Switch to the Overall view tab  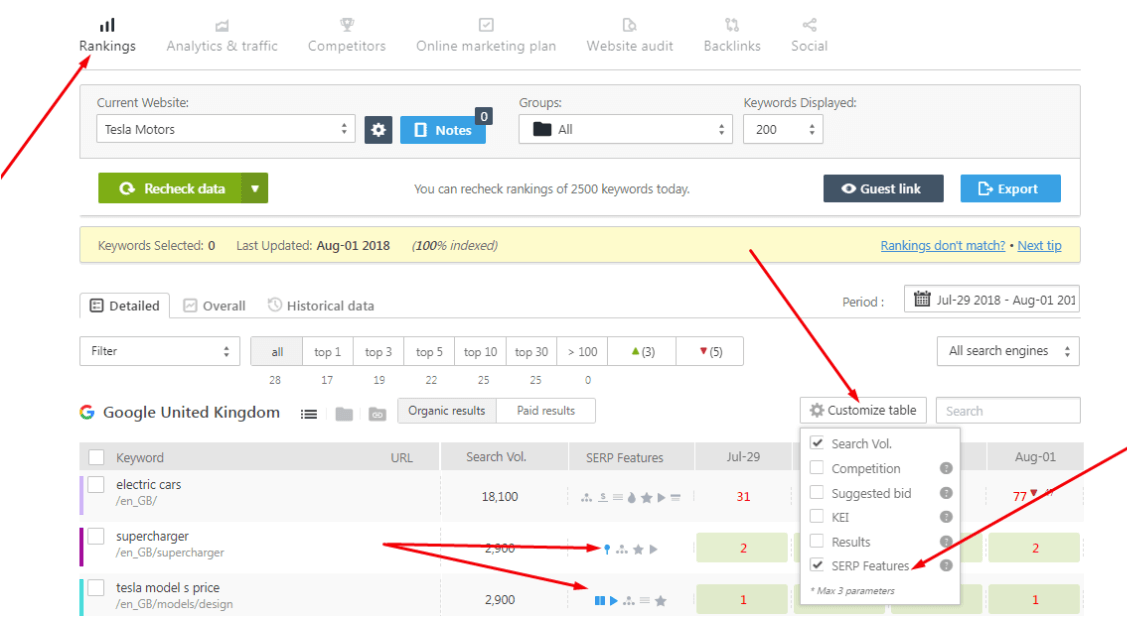(214, 306)
